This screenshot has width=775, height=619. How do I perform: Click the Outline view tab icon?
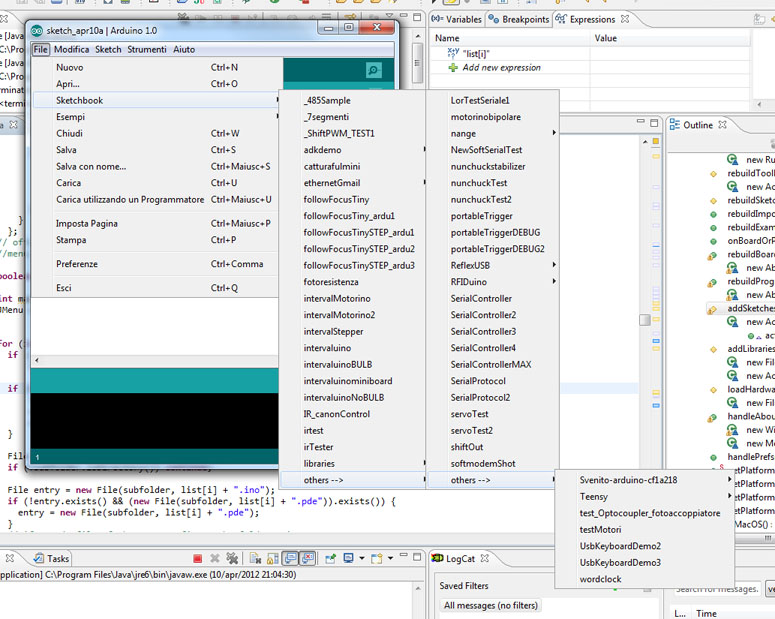tap(674, 125)
